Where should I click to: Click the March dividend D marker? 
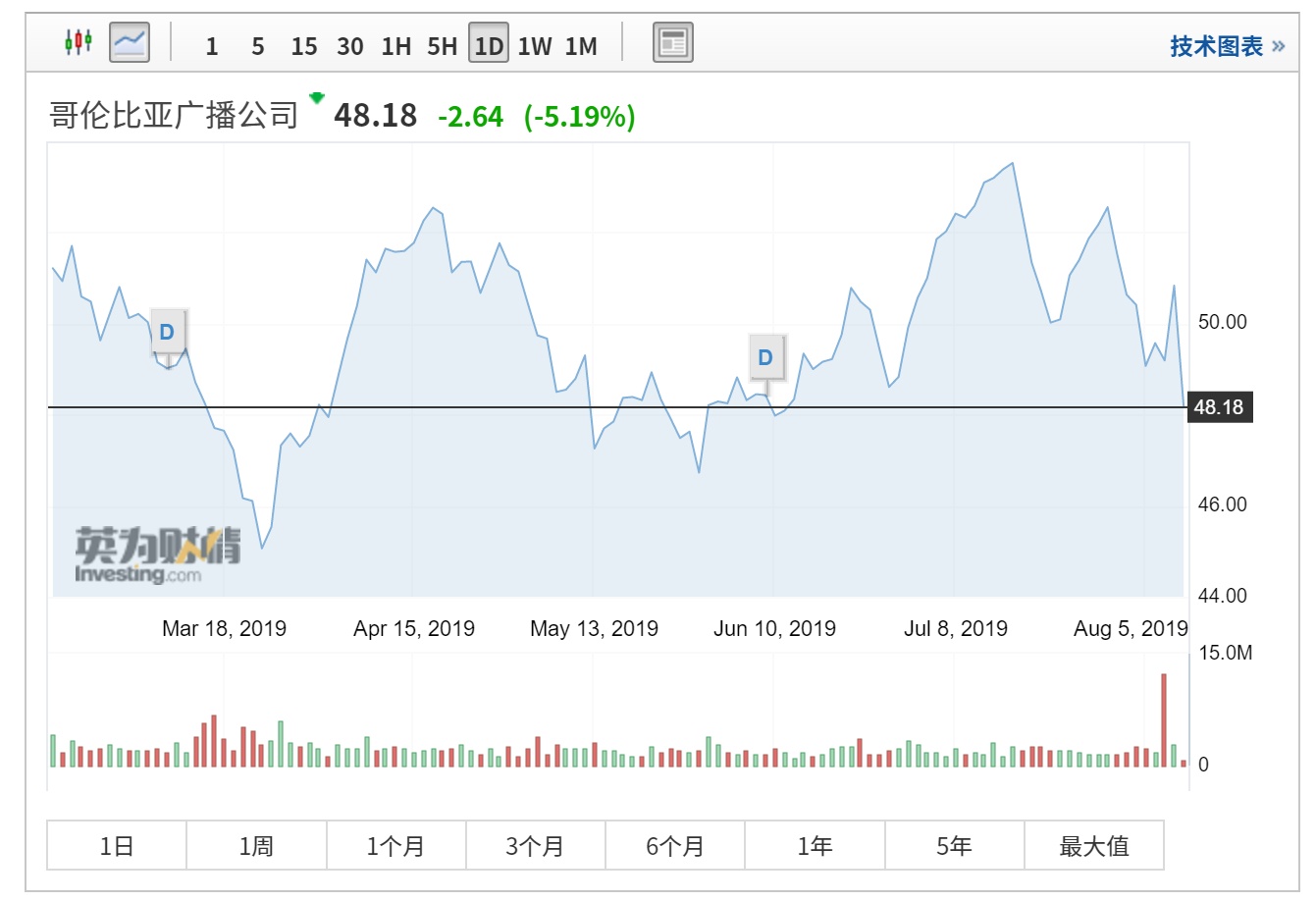167,332
